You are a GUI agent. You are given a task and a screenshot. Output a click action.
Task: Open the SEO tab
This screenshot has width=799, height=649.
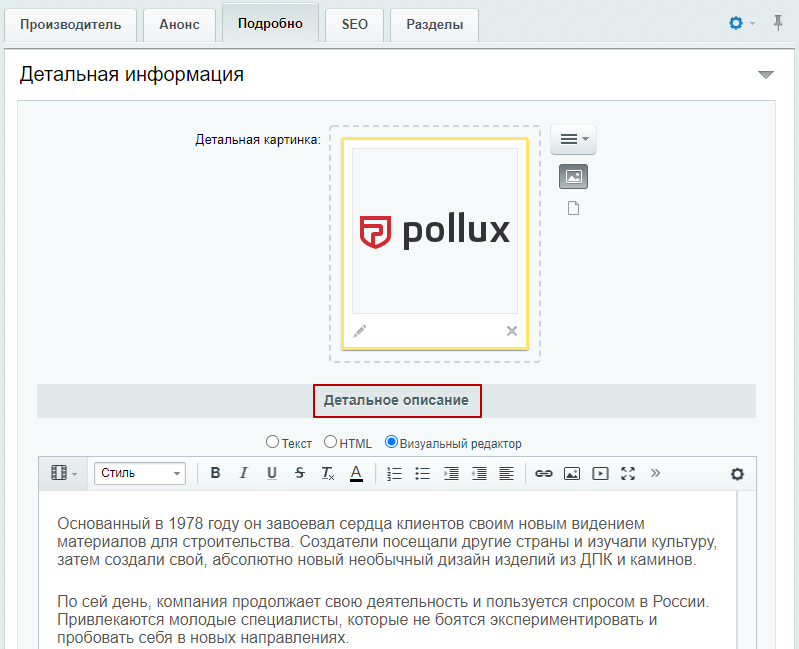pyautogui.click(x=355, y=24)
